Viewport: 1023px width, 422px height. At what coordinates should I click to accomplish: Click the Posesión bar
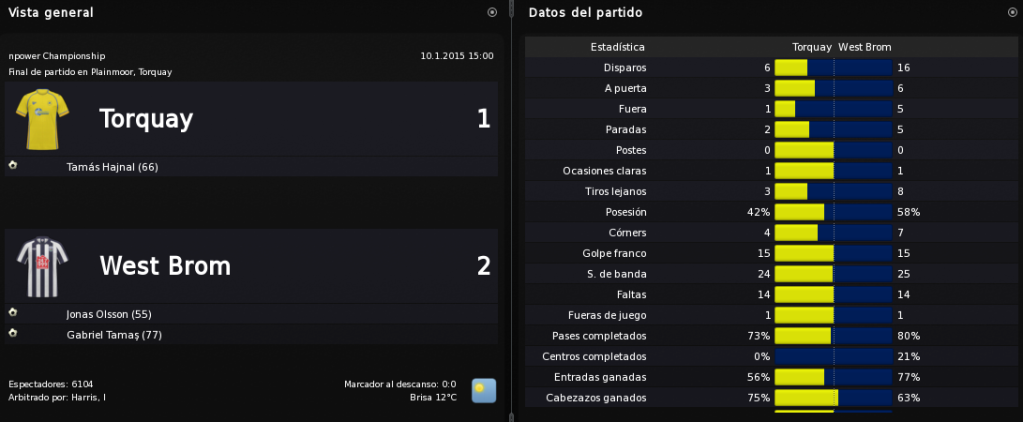pyautogui.click(x=833, y=212)
